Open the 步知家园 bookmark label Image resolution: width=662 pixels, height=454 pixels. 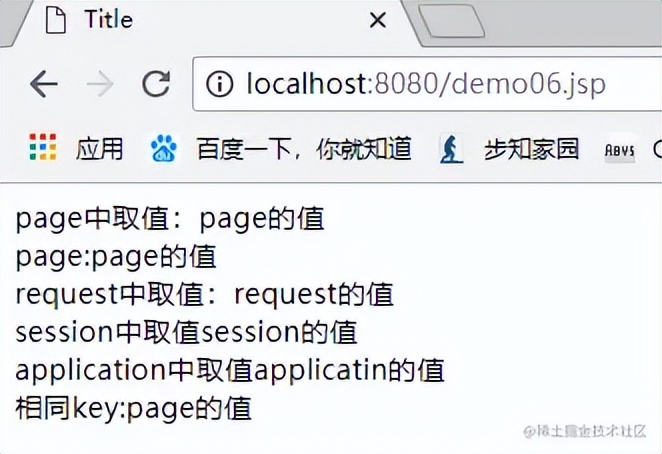pyautogui.click(x=532, y=149)
